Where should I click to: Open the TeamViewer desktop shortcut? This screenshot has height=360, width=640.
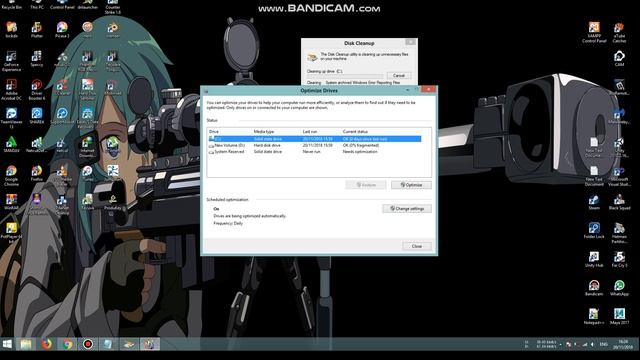pos(11,118)
